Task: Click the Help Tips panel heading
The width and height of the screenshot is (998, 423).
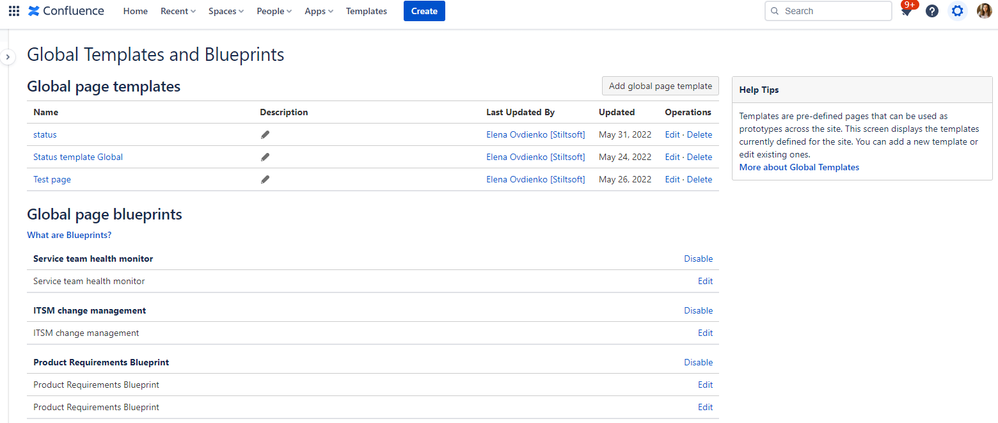Action: [x=759, y=90]
